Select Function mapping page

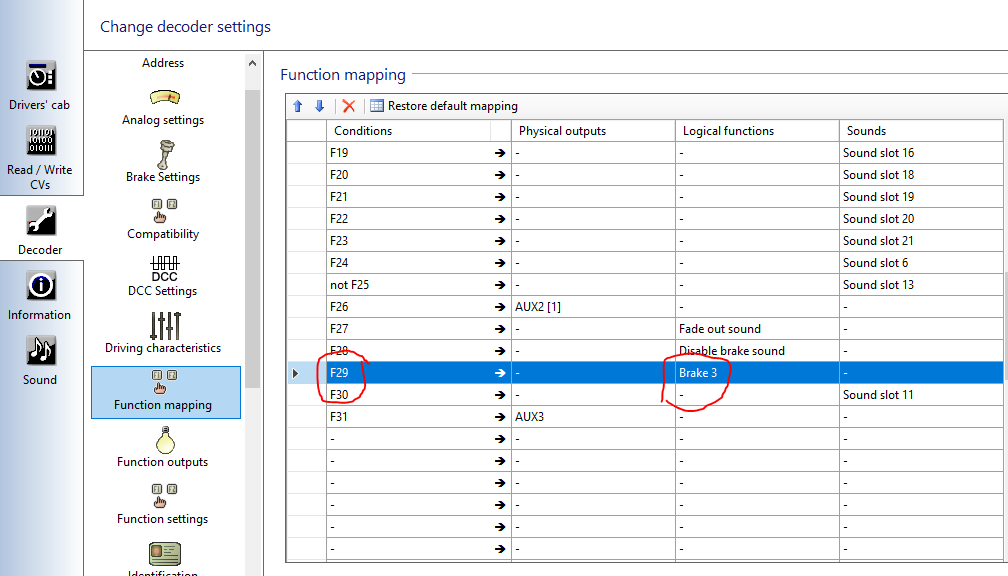[x=166, y=392]
